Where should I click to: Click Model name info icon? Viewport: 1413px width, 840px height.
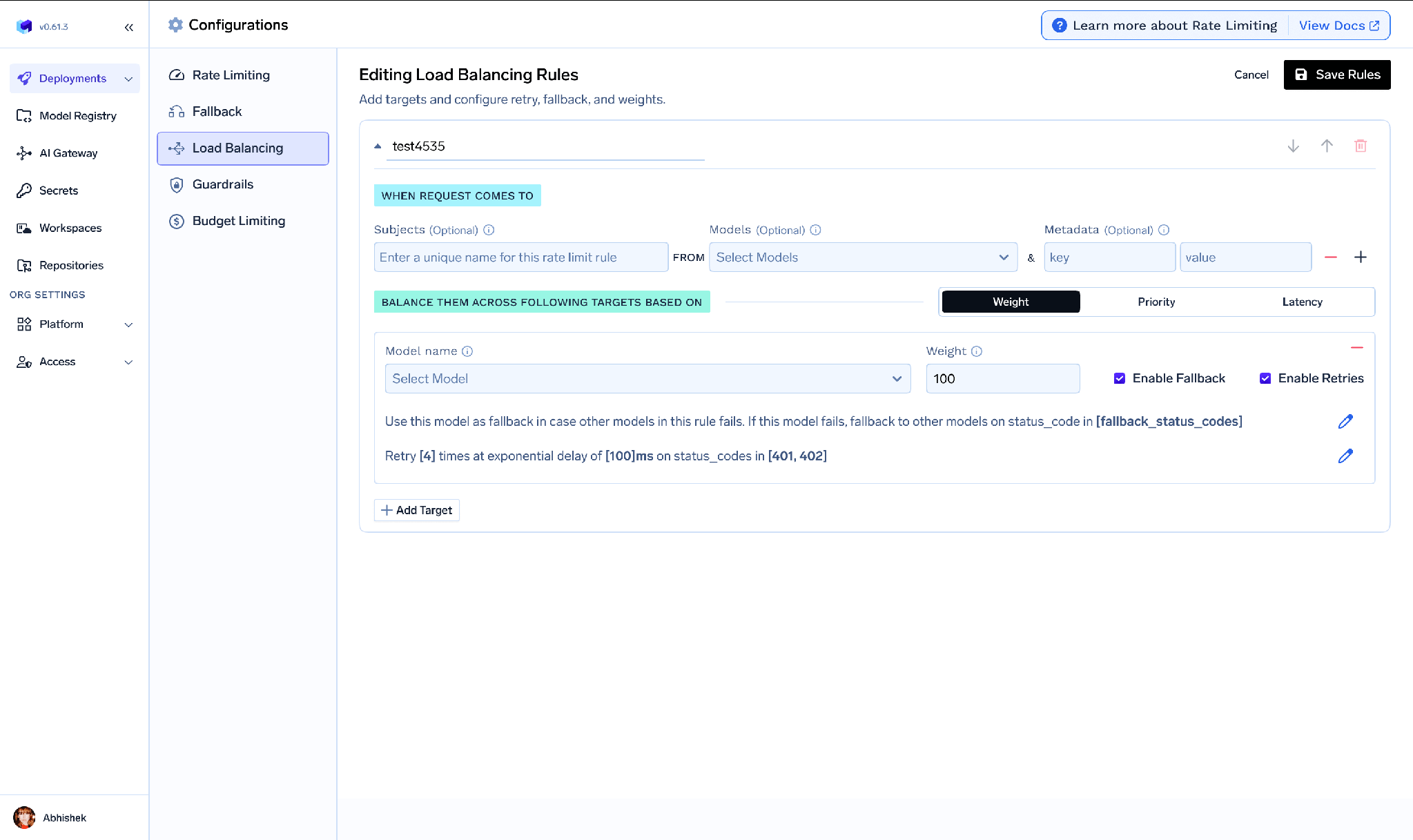coord(467,351)
